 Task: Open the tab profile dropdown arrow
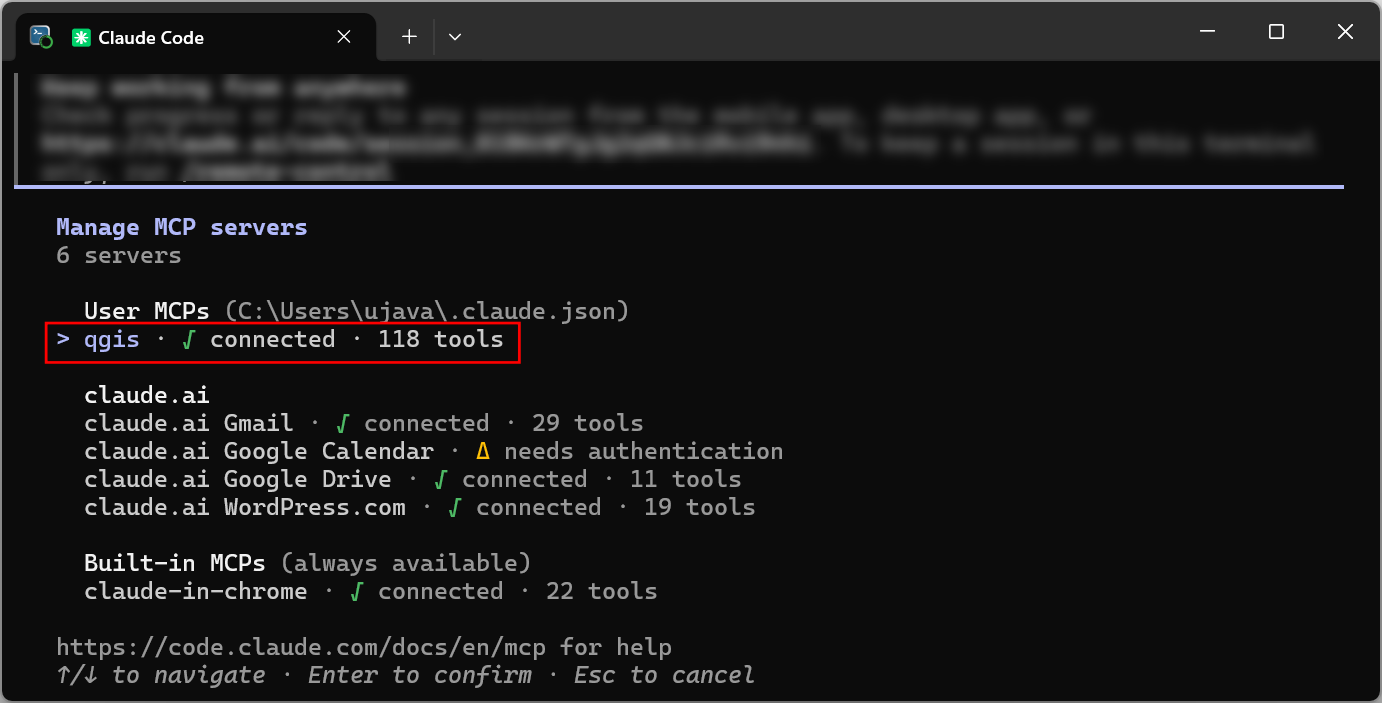[x=455, y=37]
